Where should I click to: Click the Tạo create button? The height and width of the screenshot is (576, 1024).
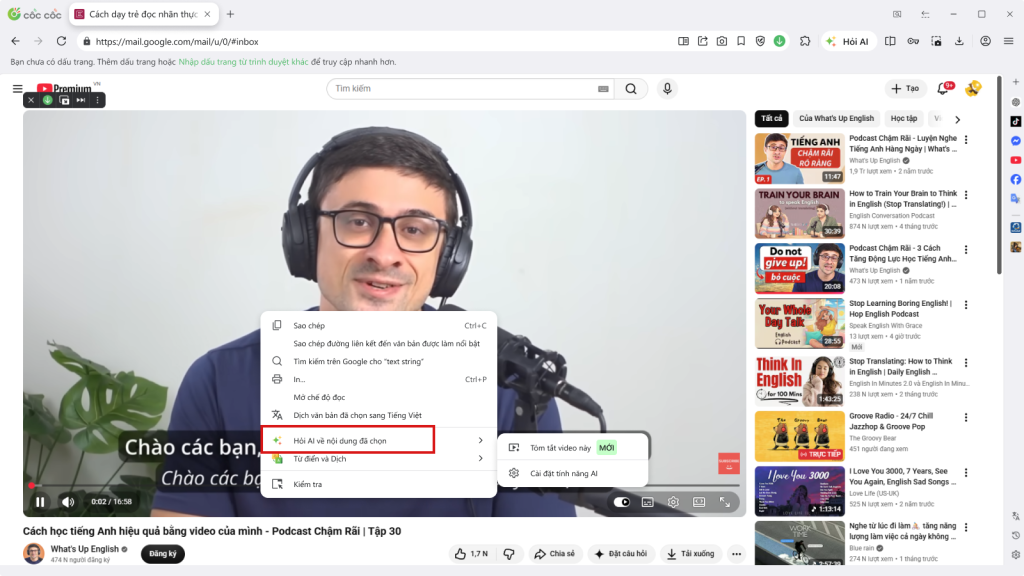click(x=905, y=89)
